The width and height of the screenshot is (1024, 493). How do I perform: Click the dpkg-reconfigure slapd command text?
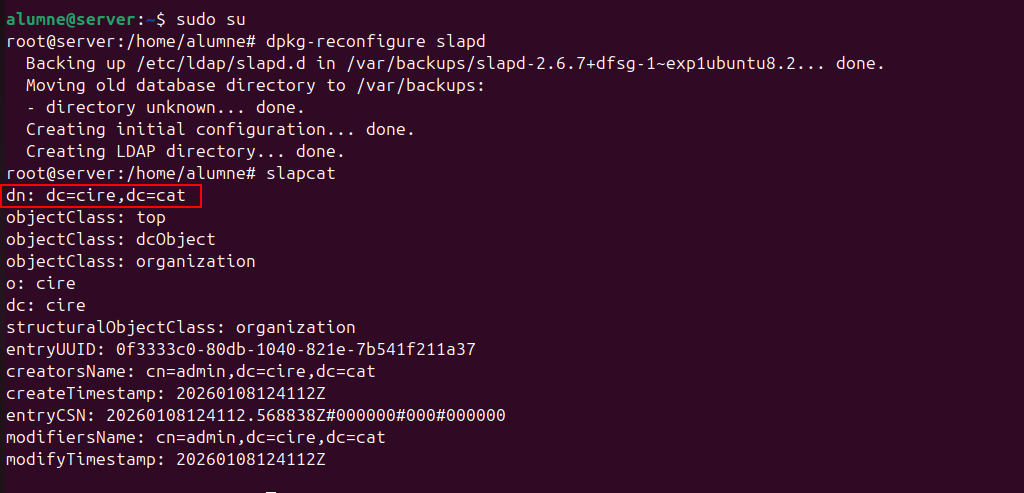pos(375,41)
